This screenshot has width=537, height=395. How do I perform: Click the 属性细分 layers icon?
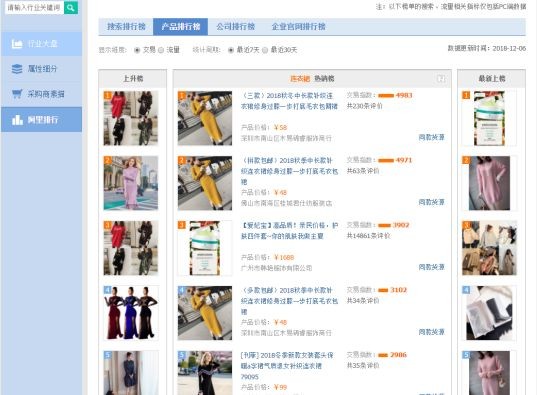(x=17, y=69)
